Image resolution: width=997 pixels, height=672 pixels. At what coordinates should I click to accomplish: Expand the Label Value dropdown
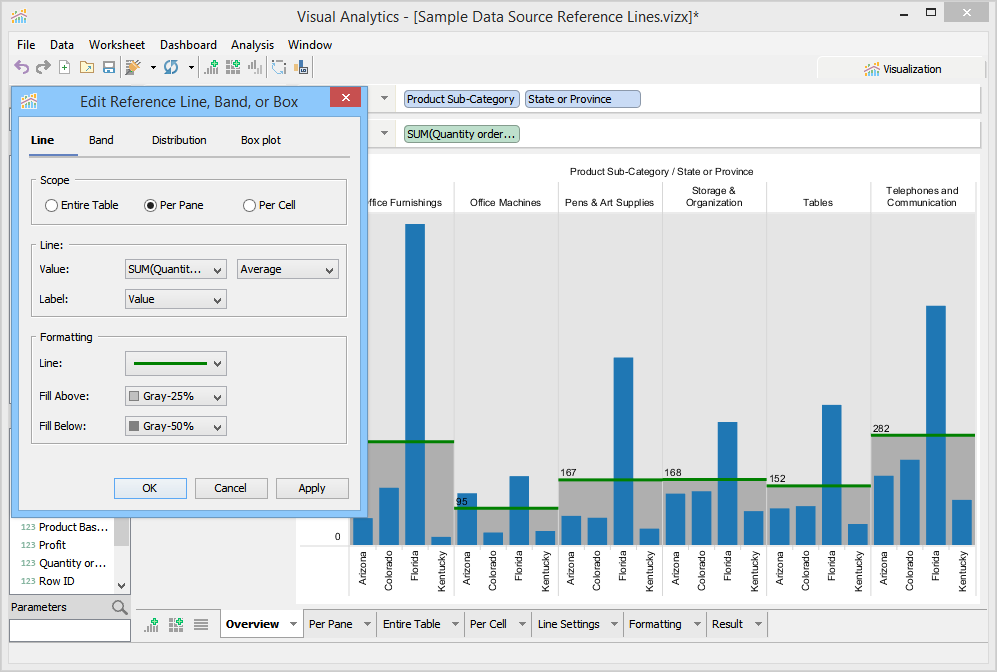(176, 299)
